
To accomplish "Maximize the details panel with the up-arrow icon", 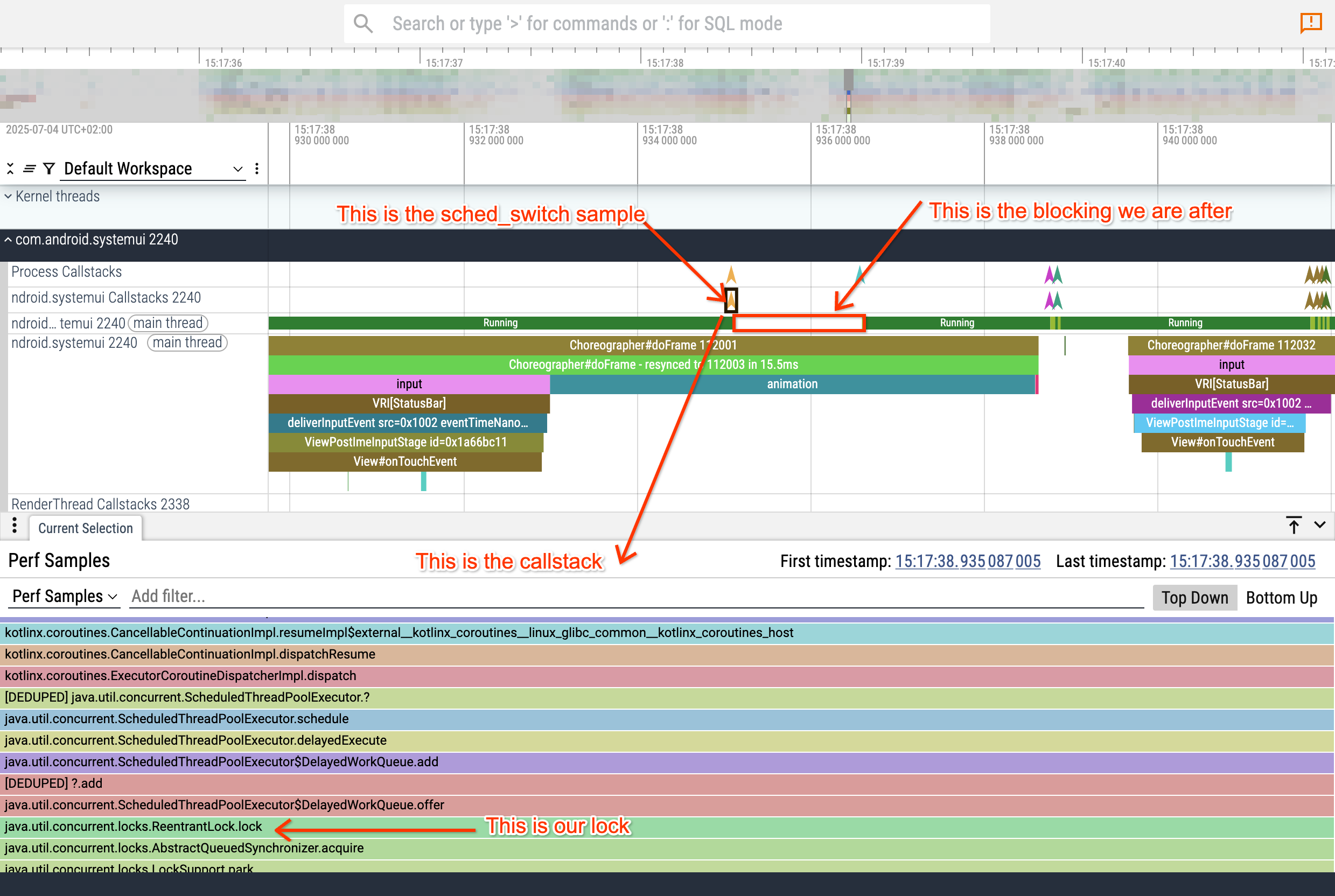I will coord(1294,525).
